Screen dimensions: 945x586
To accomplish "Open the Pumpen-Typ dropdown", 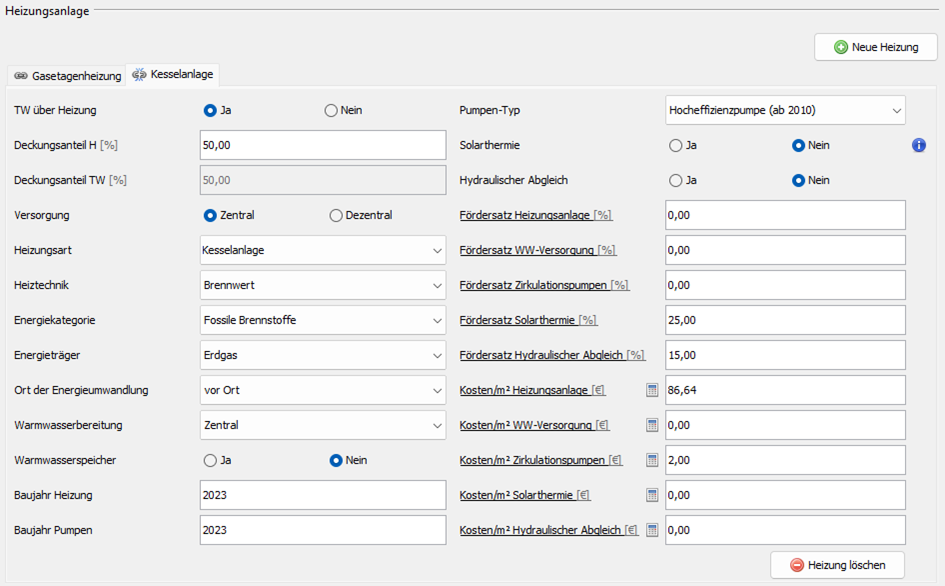I will pyautogui.click(x=785, y=110).
